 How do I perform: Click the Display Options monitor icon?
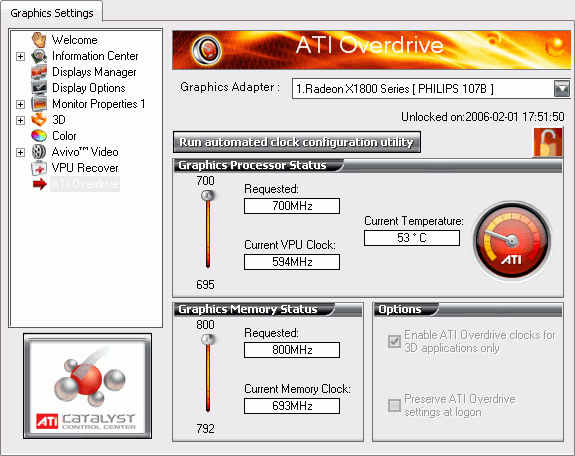point(39,88)
